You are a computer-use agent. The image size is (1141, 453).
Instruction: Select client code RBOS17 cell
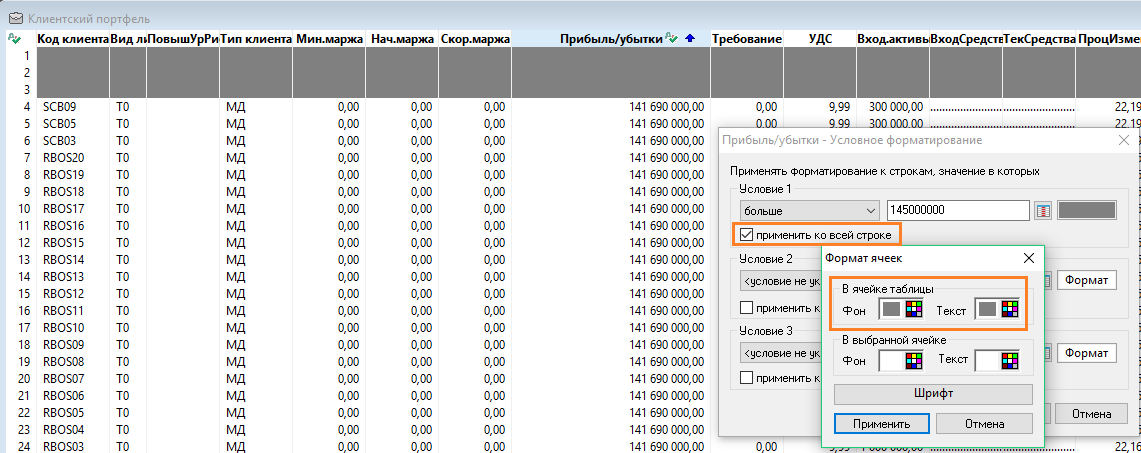tap(73, 209)
